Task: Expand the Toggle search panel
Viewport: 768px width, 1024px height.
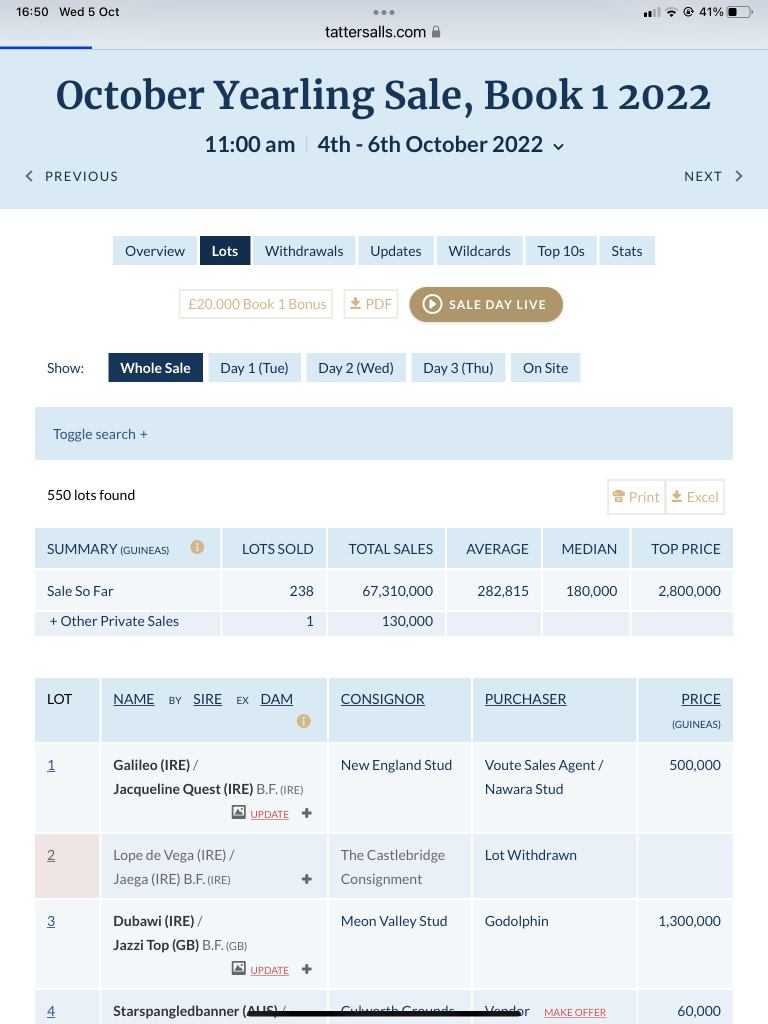Action: click(x=101, y=434)
